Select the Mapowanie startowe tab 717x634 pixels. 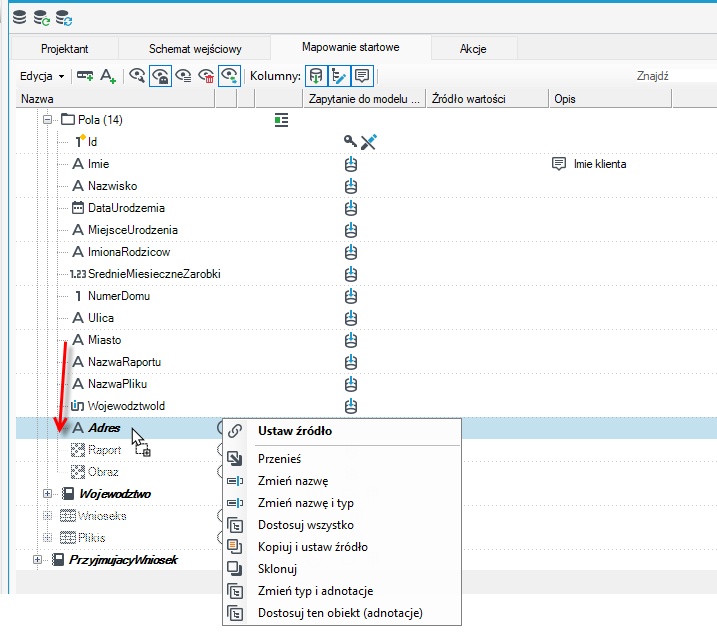pos(351,47)
